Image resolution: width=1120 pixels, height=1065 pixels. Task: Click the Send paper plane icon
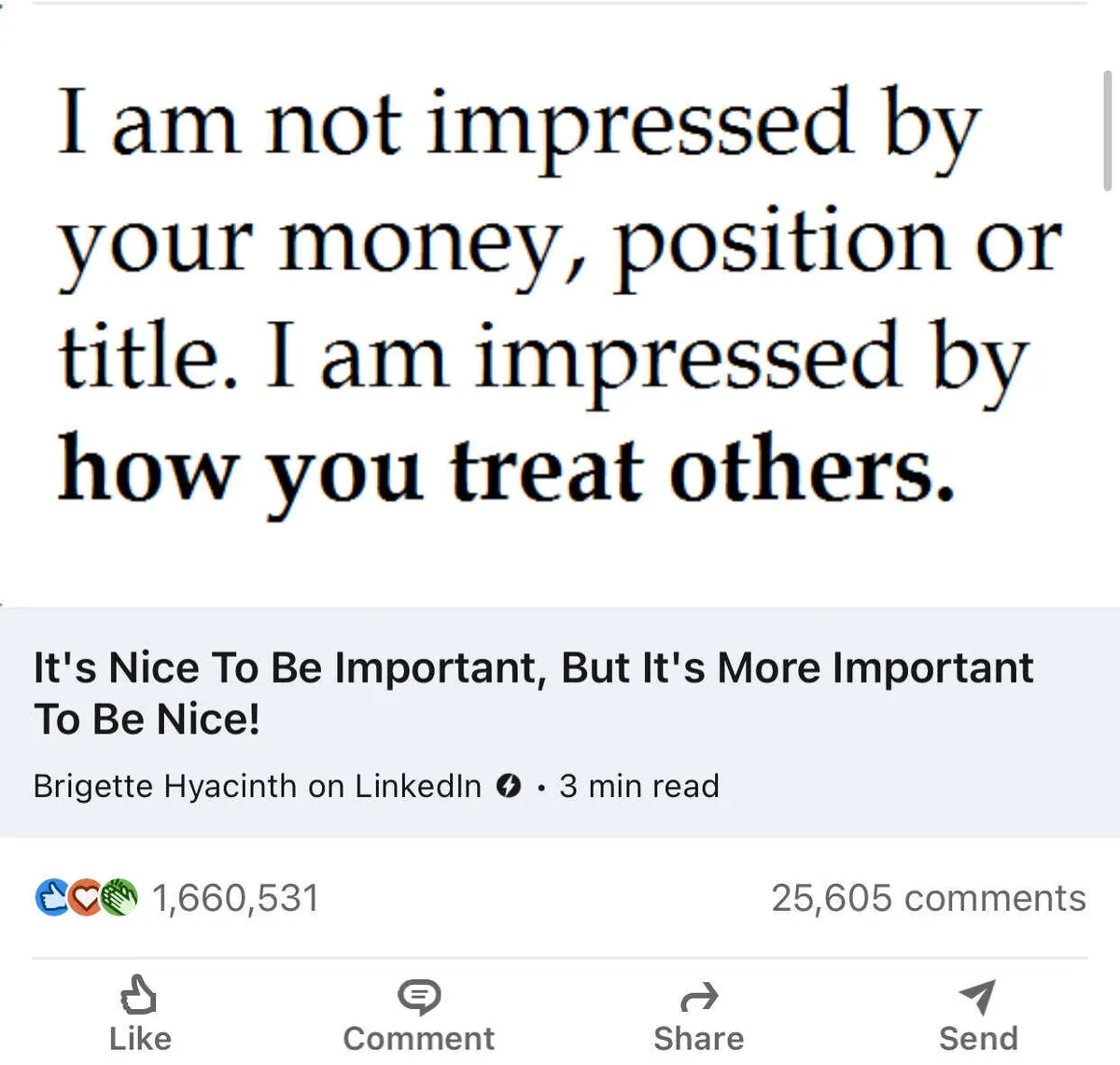pyautogui.click(x=977, y=996)
